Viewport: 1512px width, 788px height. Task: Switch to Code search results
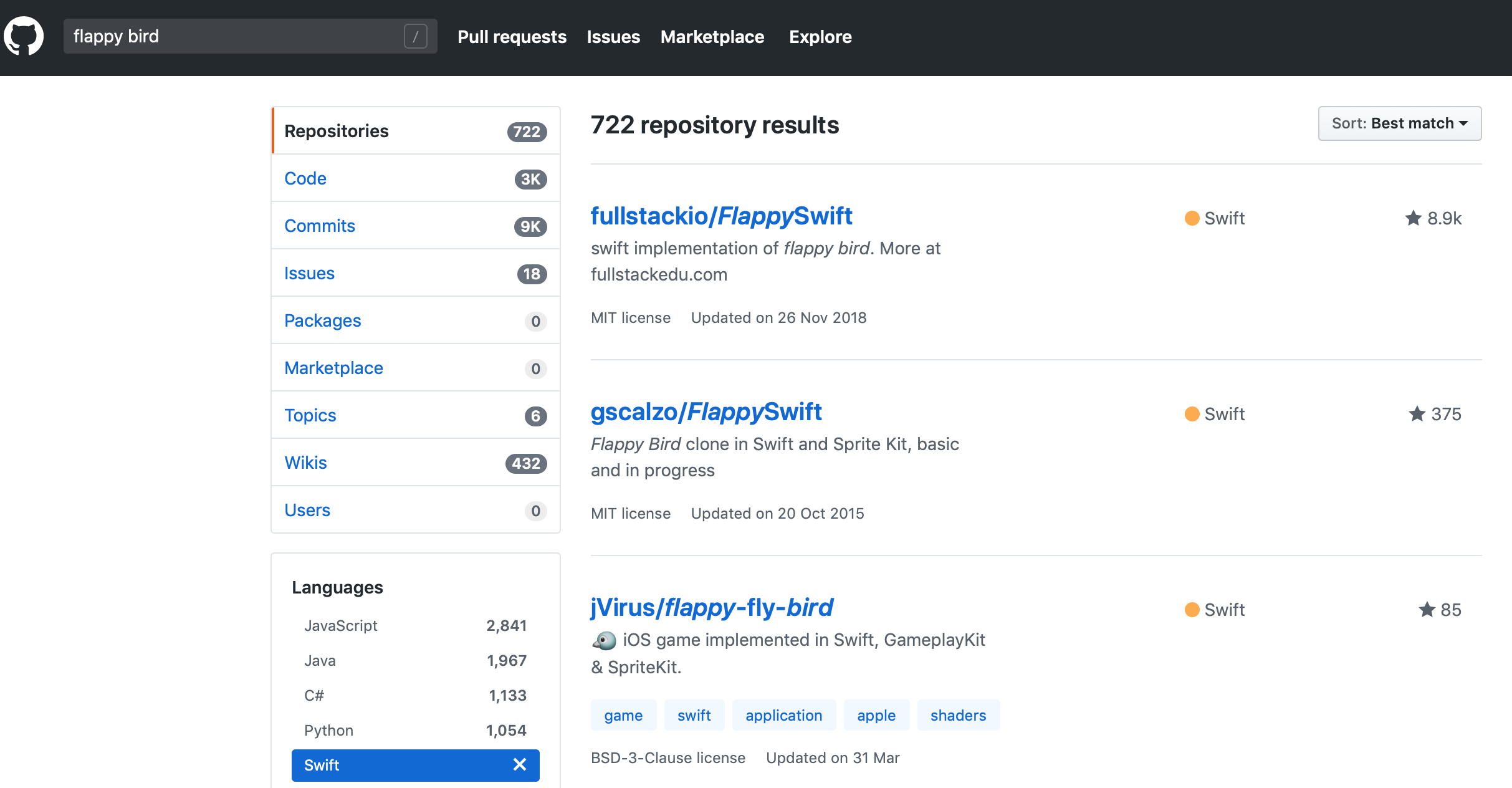tap(305, 178)
